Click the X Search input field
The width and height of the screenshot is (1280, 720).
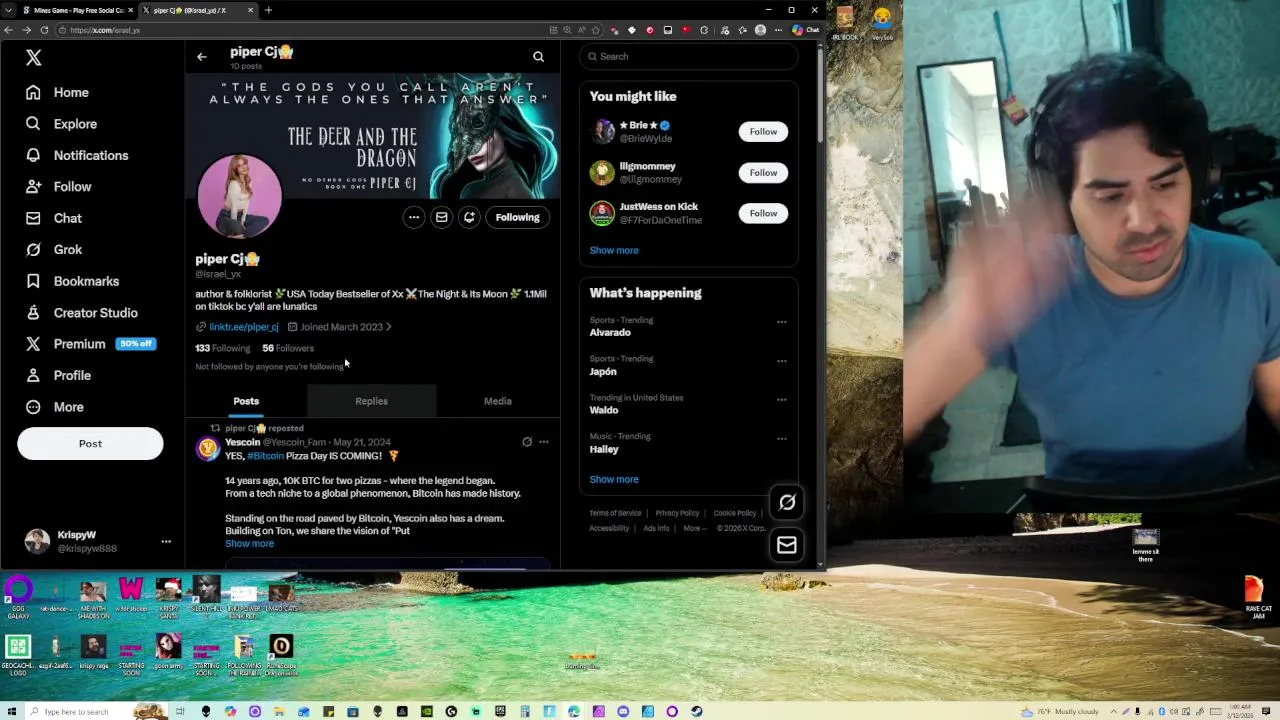click(x=690, y=57)
